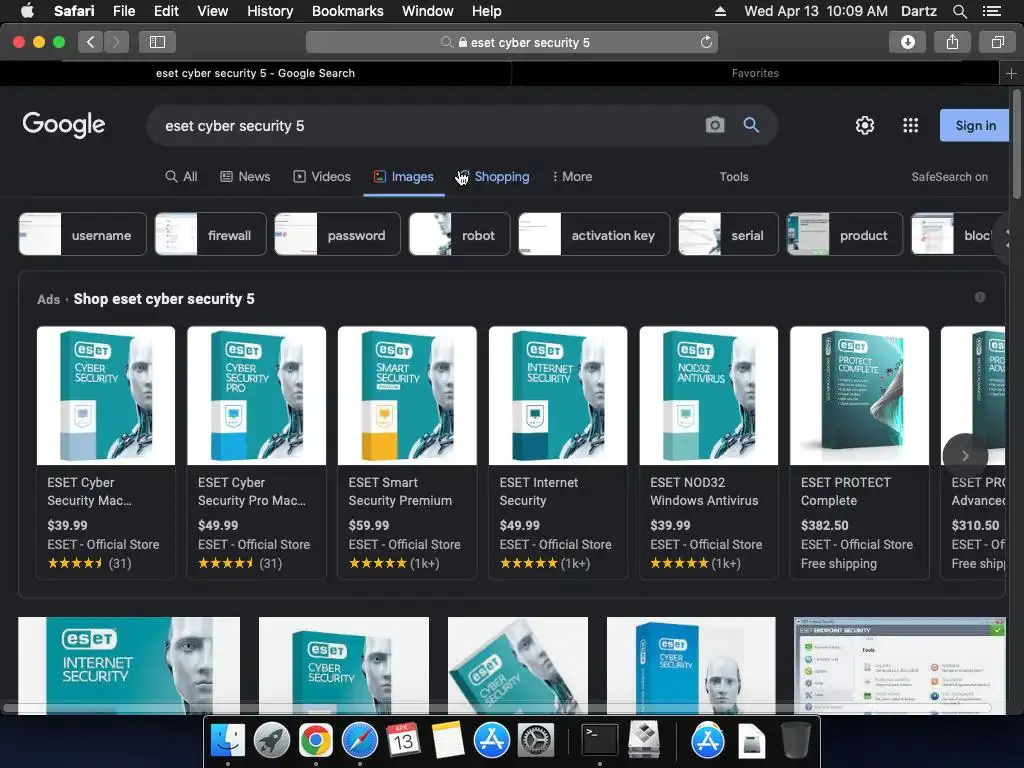Reload the page with the refresh icon
This screenshot has width=1024, height=768.
point(706,42)
